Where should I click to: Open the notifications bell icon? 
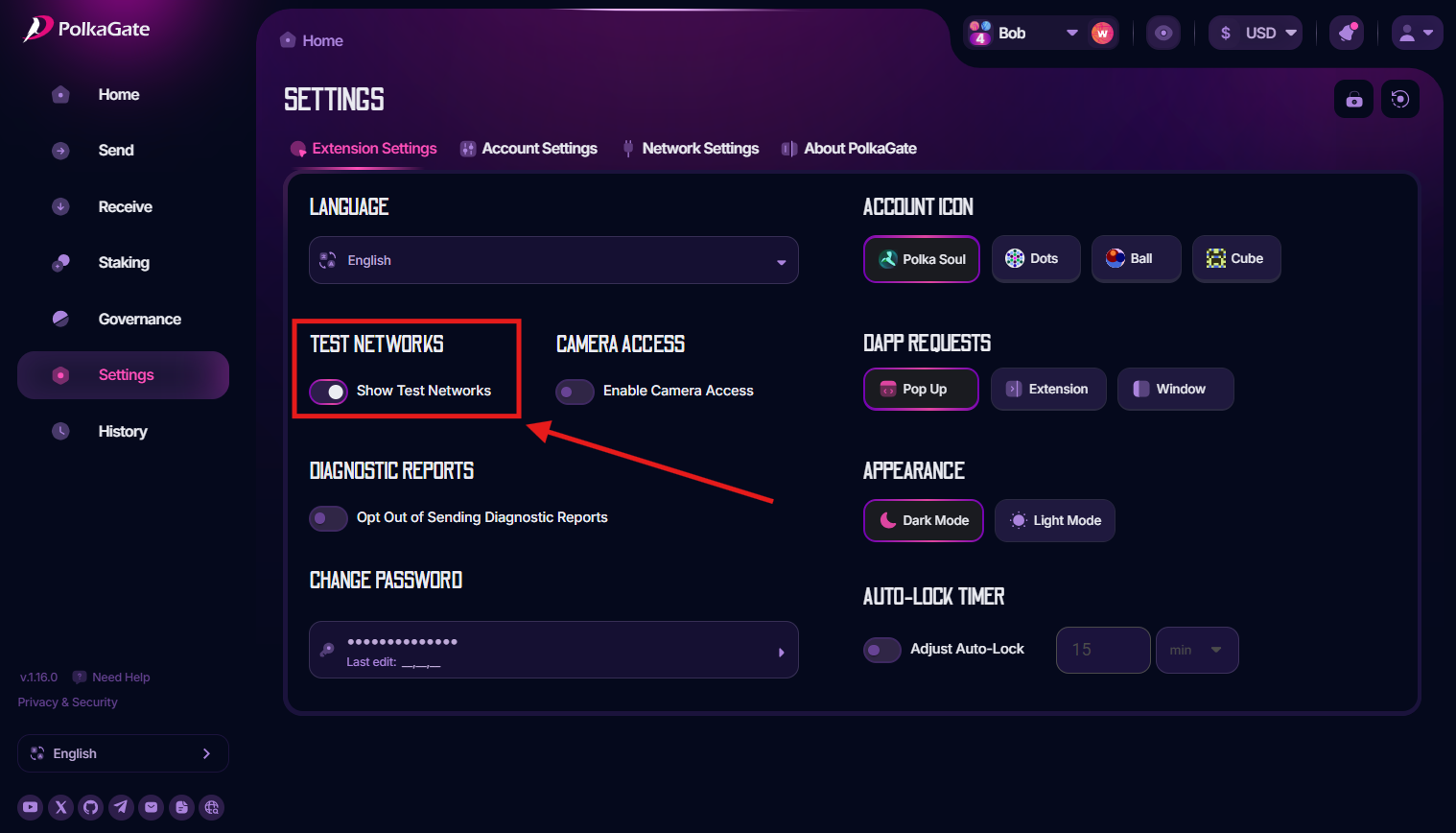[1347, 33]
